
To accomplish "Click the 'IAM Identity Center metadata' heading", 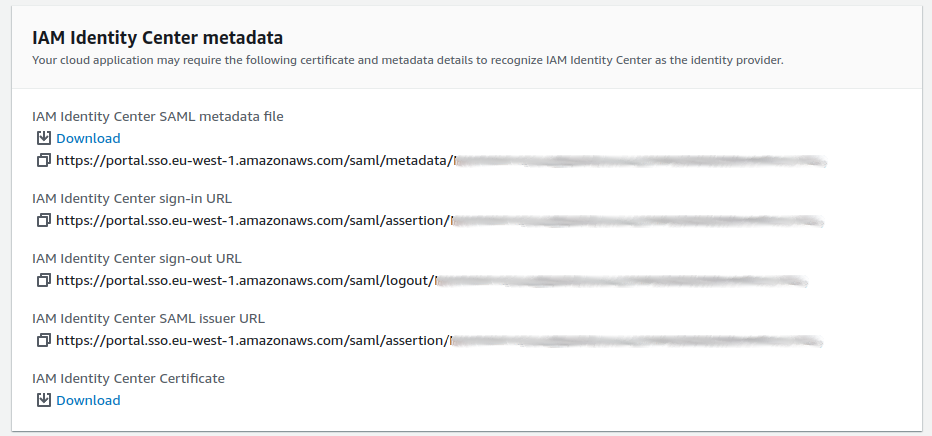I will 158,38.
